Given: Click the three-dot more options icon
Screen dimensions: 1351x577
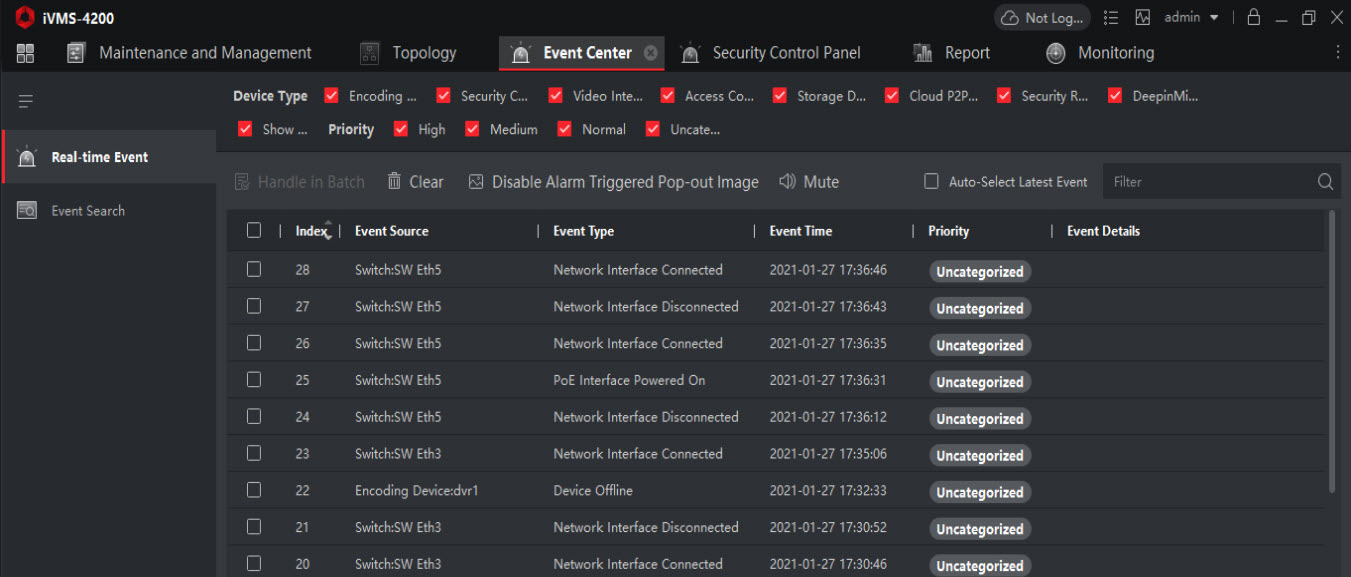Looking at the screenshot, I should tap(1338, 53).
